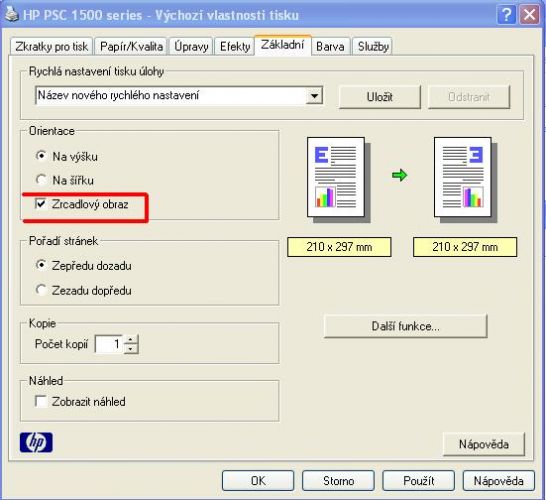The height and width of the screenshot is (500, 546).
Task: Open Další funkce button
Action: [x=405, y=326]
